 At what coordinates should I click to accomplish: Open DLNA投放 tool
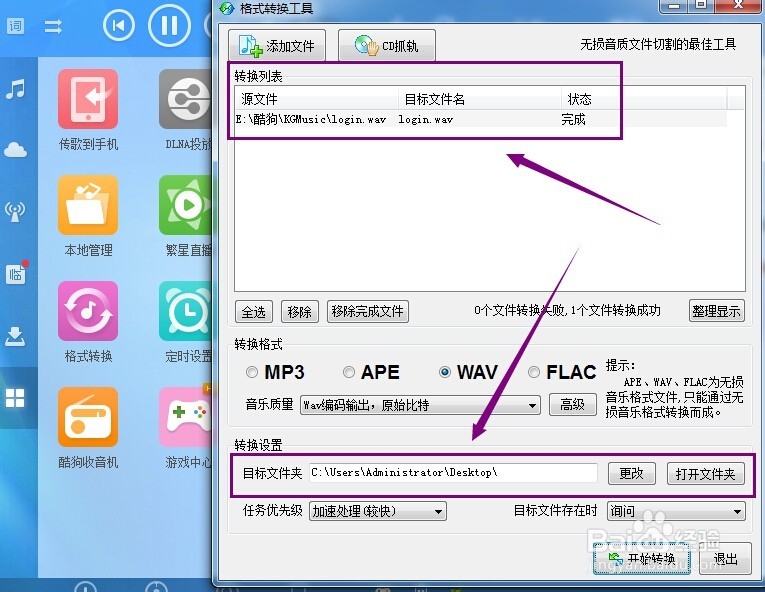pyautogui.click(x=185, y=99)
